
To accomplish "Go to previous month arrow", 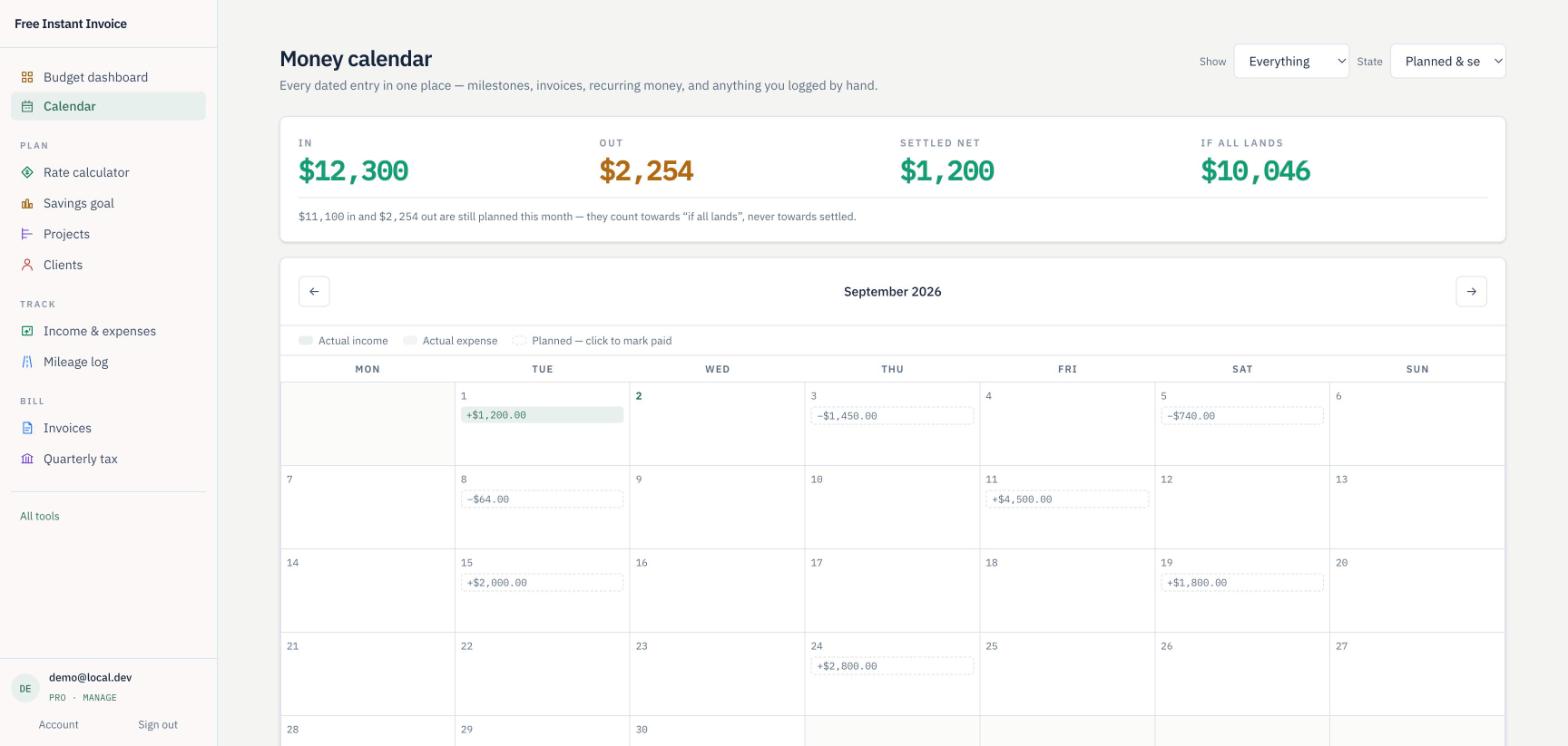I will 314,292.
